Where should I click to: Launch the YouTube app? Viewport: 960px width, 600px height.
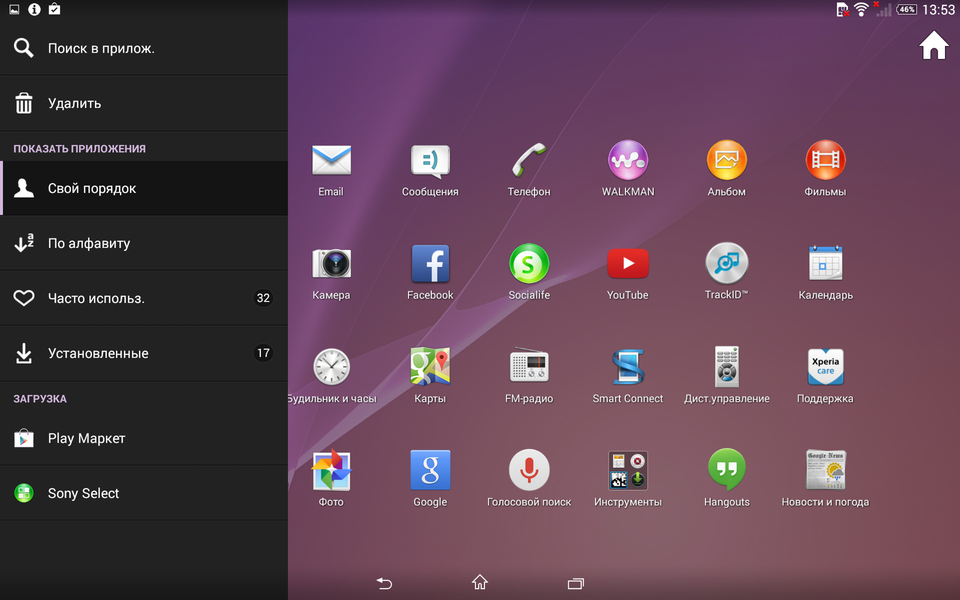(x=628, y=264)
